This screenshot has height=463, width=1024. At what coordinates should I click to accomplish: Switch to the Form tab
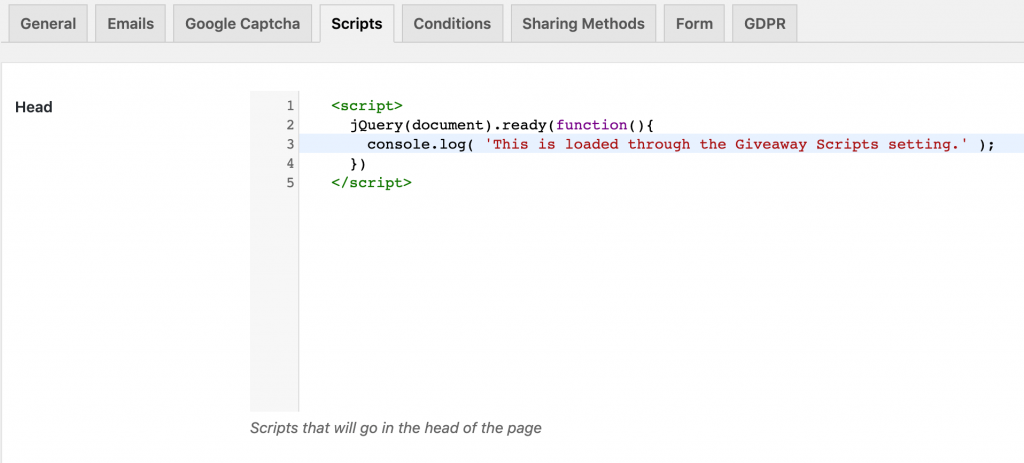tap(694, 24)
